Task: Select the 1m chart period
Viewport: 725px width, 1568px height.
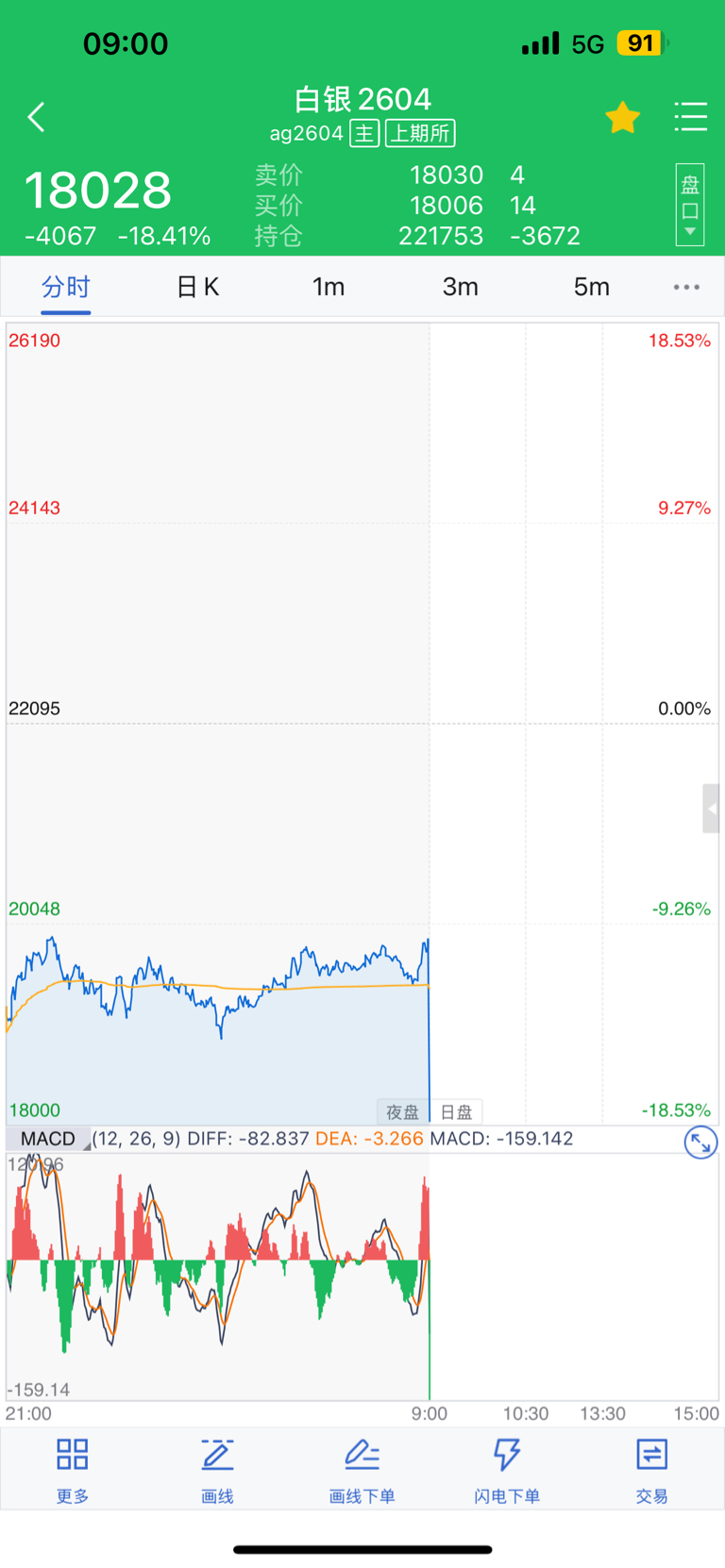Action: click(329, 287)
